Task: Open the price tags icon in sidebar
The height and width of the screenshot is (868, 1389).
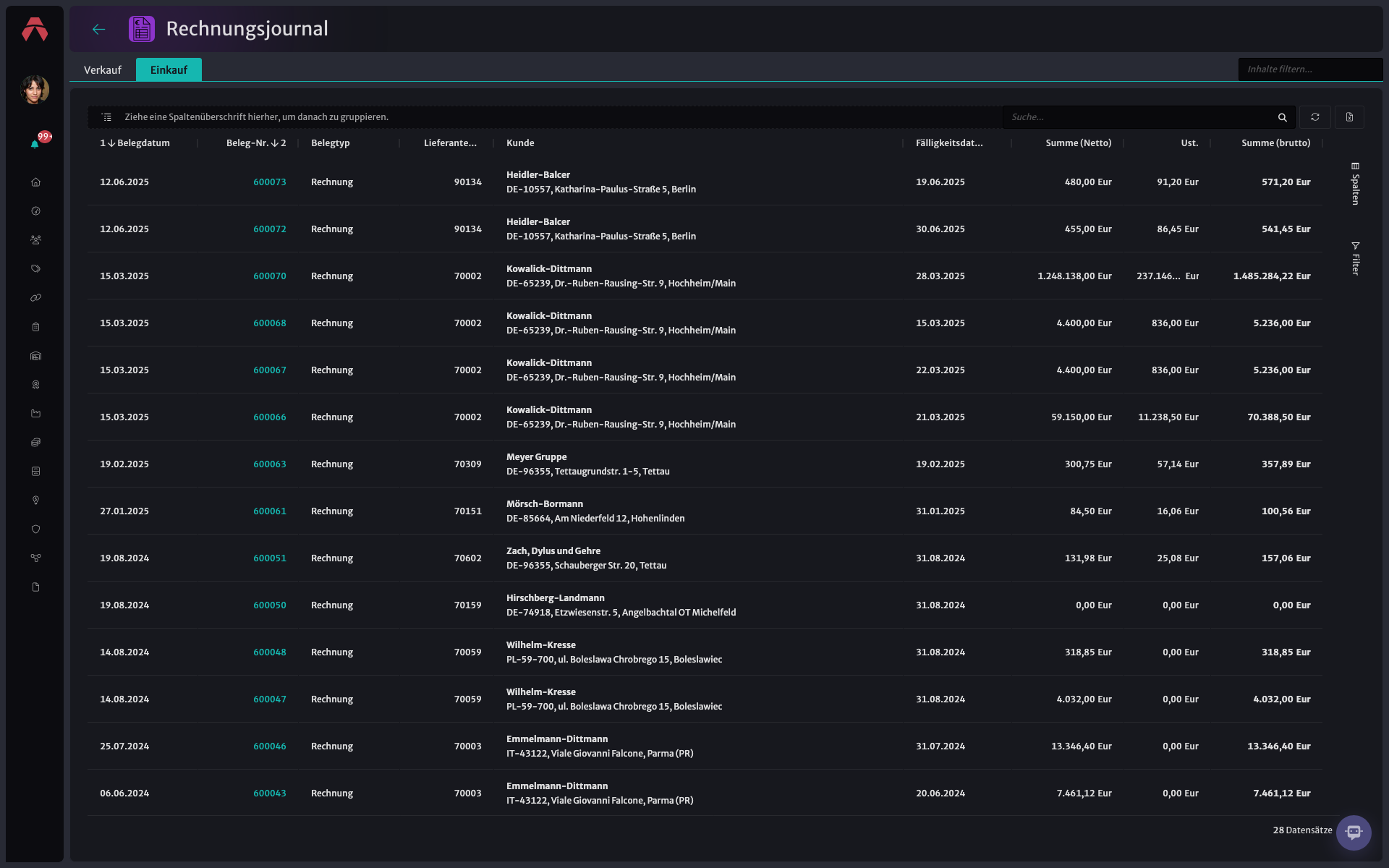Action: (x=35, y=269)
